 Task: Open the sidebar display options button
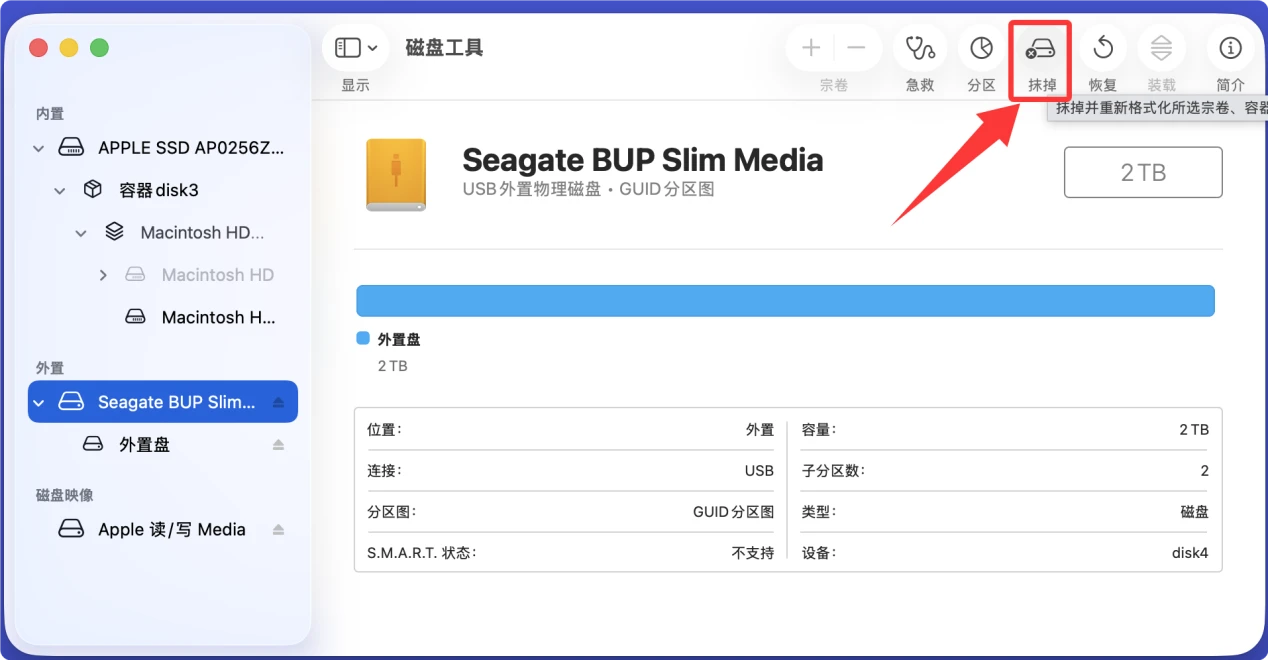coord(356,48)
